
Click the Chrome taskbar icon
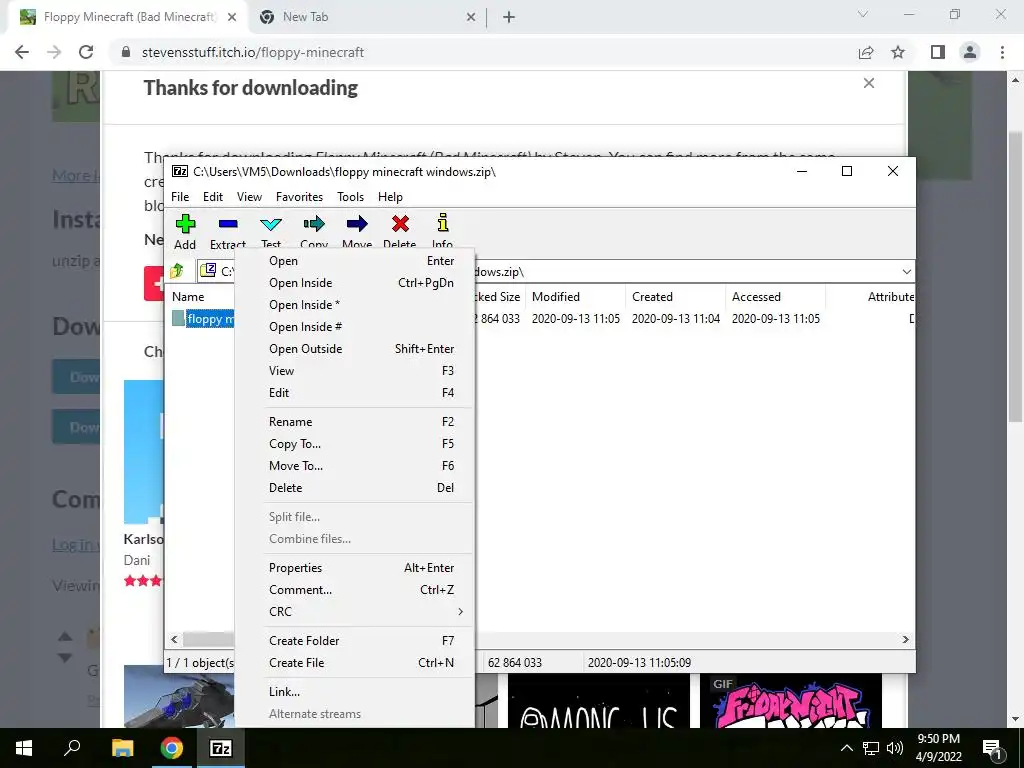pos(172,748)
